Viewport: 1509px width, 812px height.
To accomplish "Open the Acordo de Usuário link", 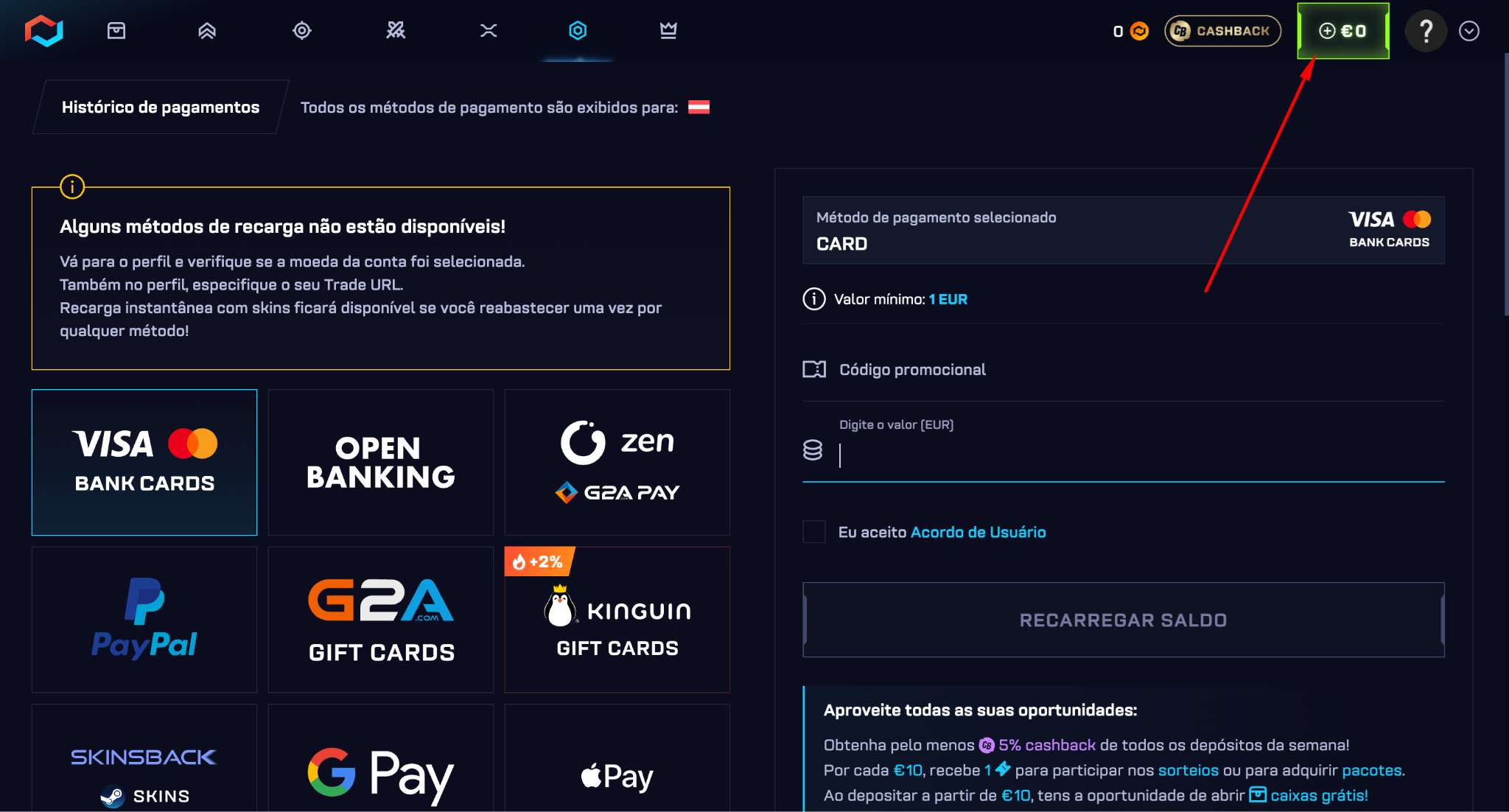I will (978, 532).
